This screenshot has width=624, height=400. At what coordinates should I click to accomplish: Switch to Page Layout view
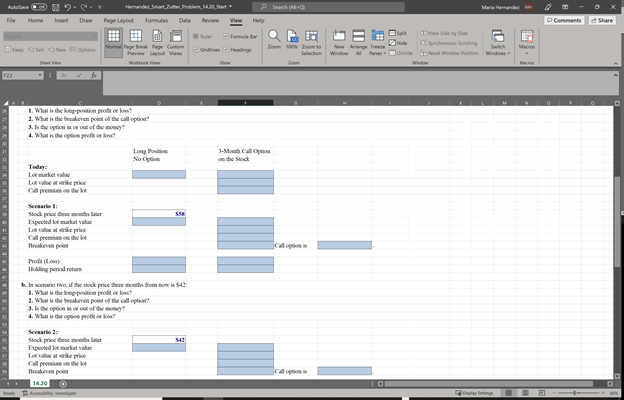157,43
